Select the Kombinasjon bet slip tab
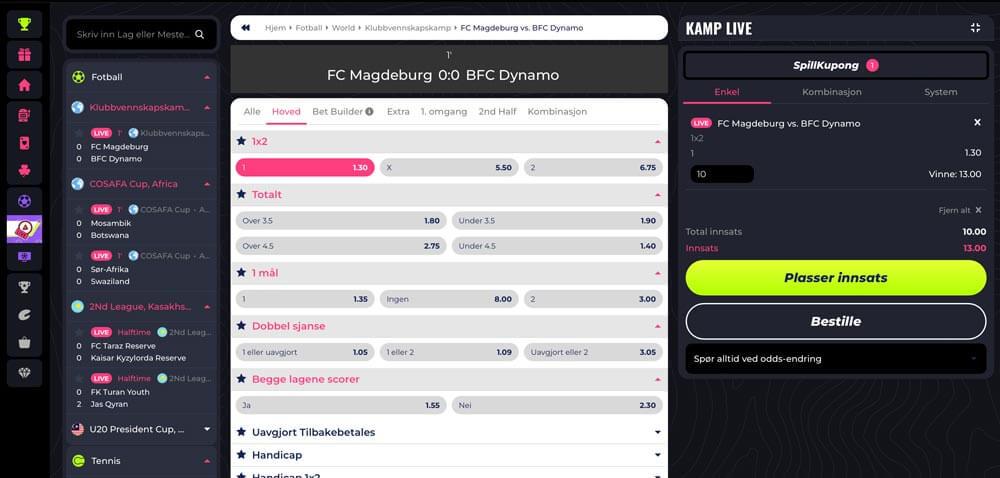The image size is (1000, 478). (x=832, y=92)
